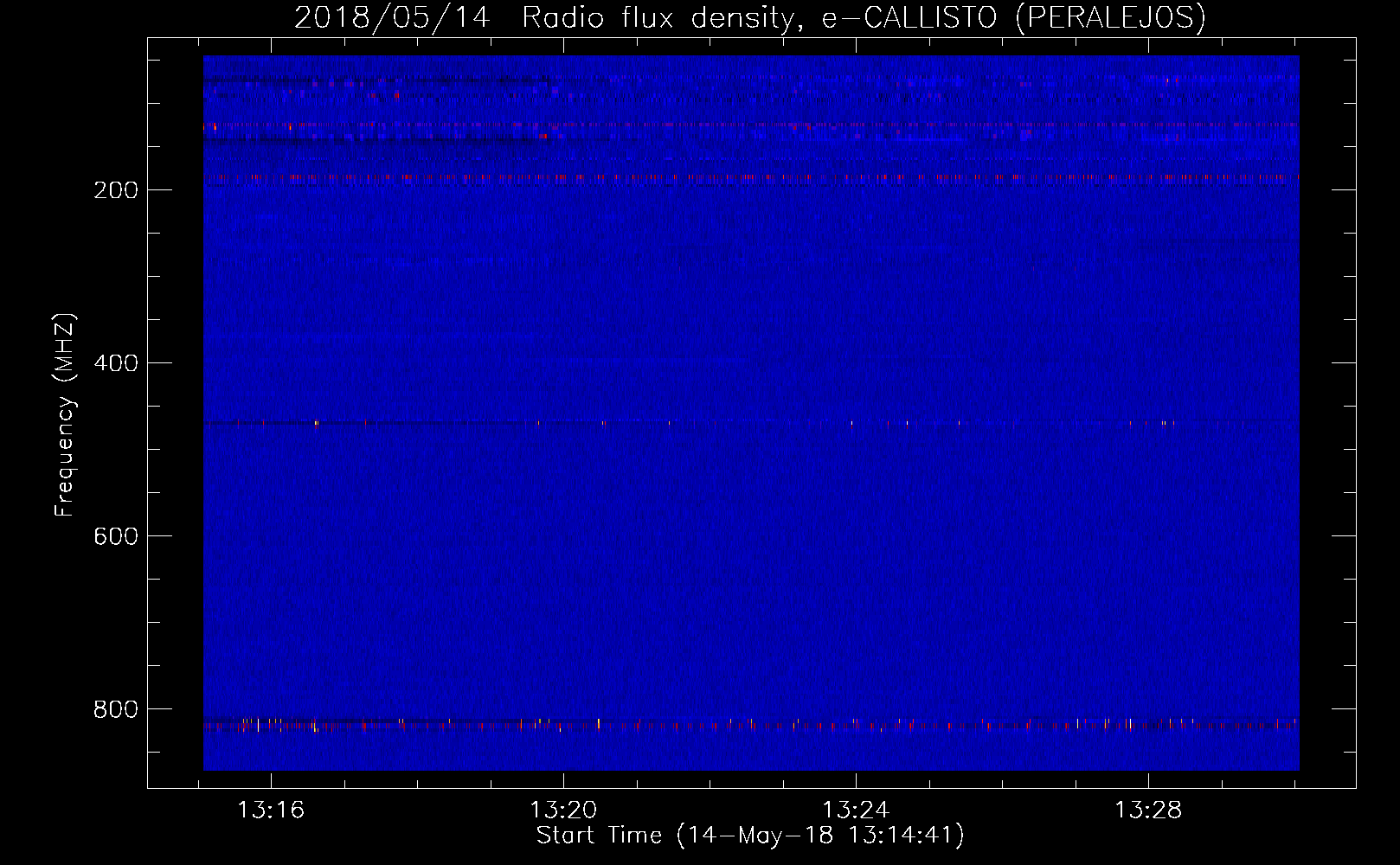Click the red interference line near 190 MHz
Image resolution: width=1400 pixels, height=865 pixels.
pos(751,177)
